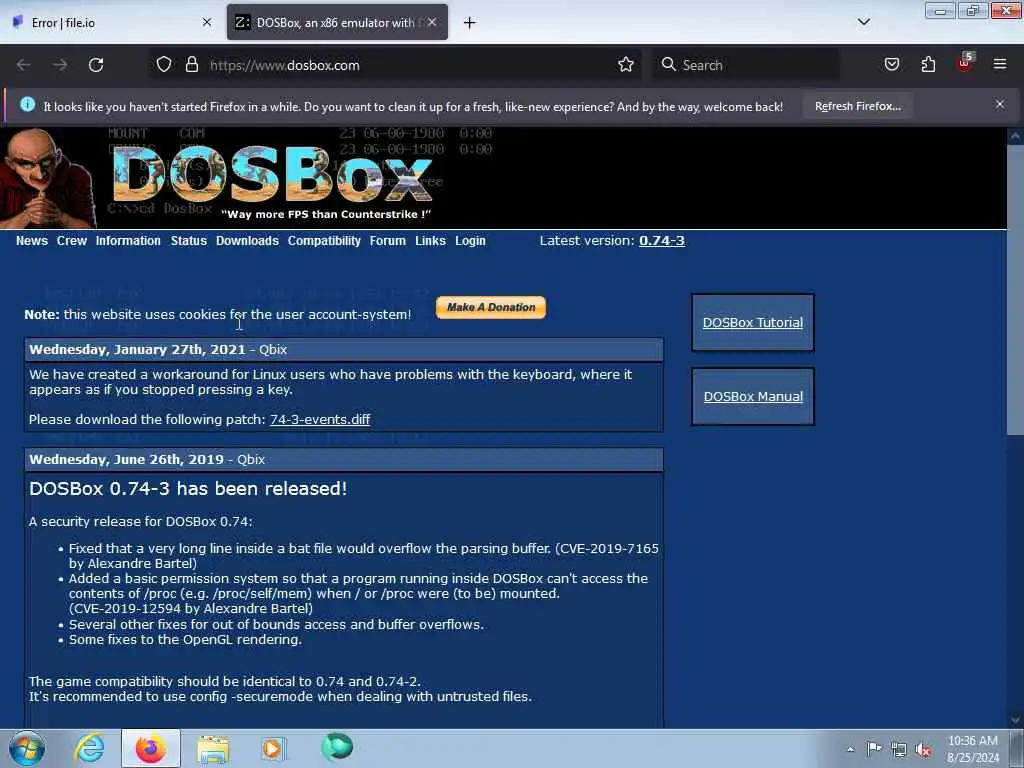Open the Extensions puzzle-piece icon
This screenshot has height=768, width=1024.
coord(928,64)
